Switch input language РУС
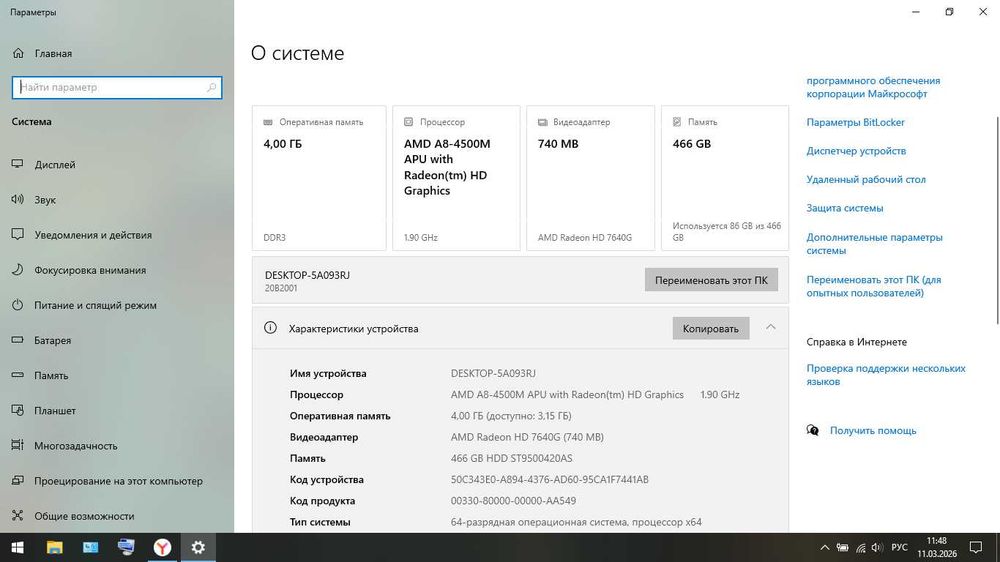Screen dimensions: 1000x562 (899, 547)
